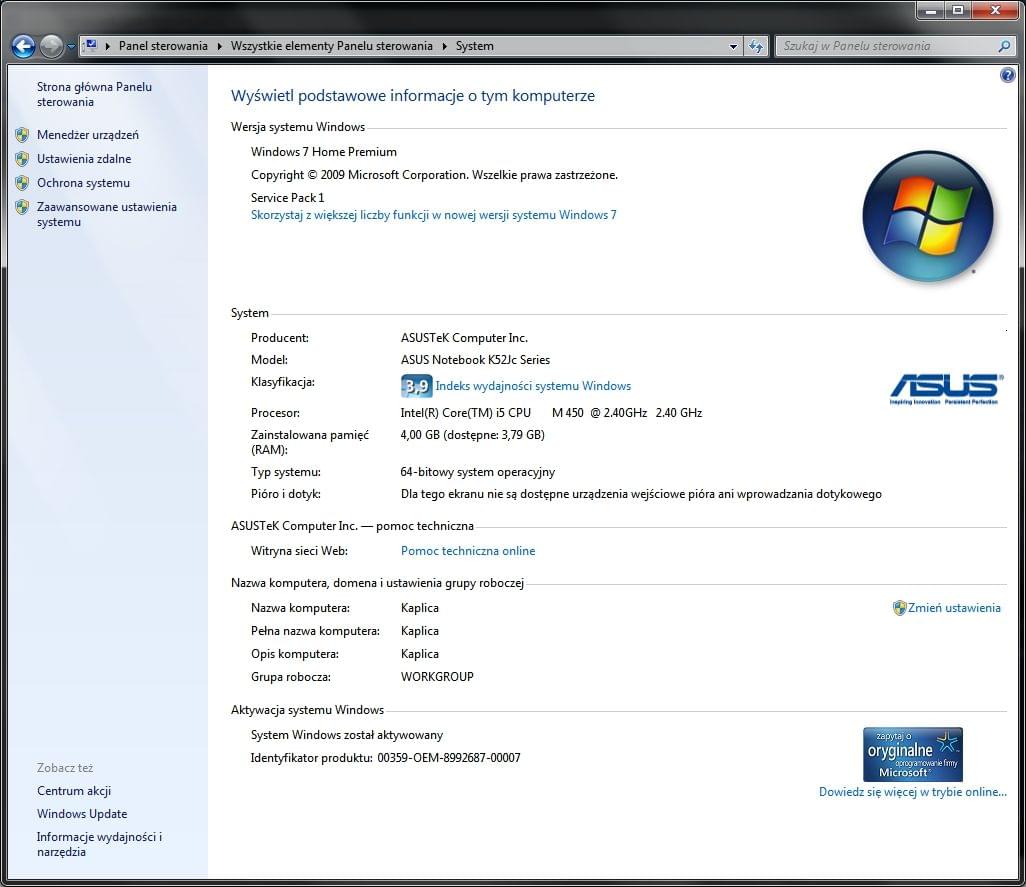Click 'System Windows został aktywowany' text
The height and width of the screenshot is (887, 1026).
point(347,735)
